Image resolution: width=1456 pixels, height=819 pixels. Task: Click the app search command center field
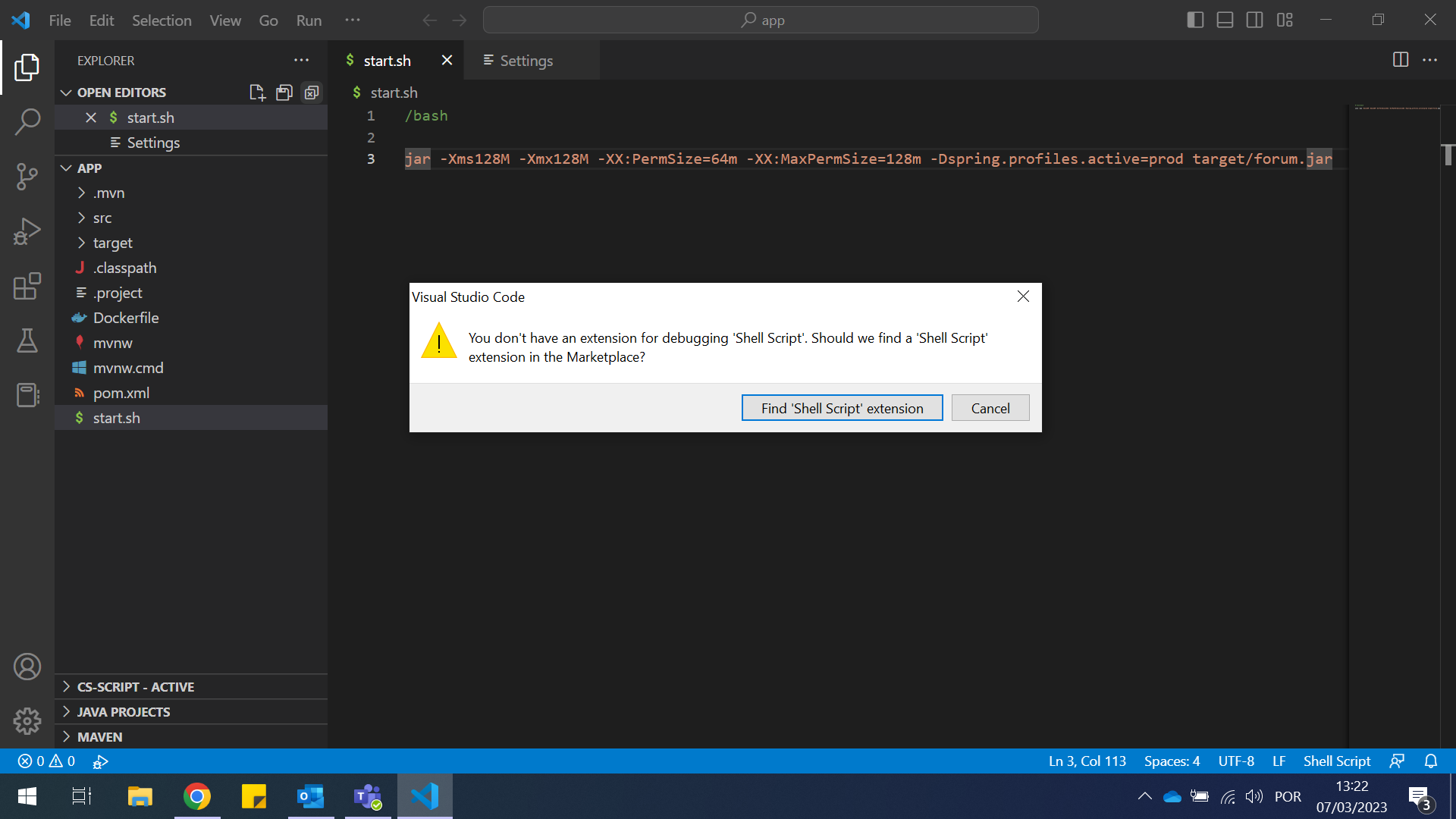coord(761,20)
